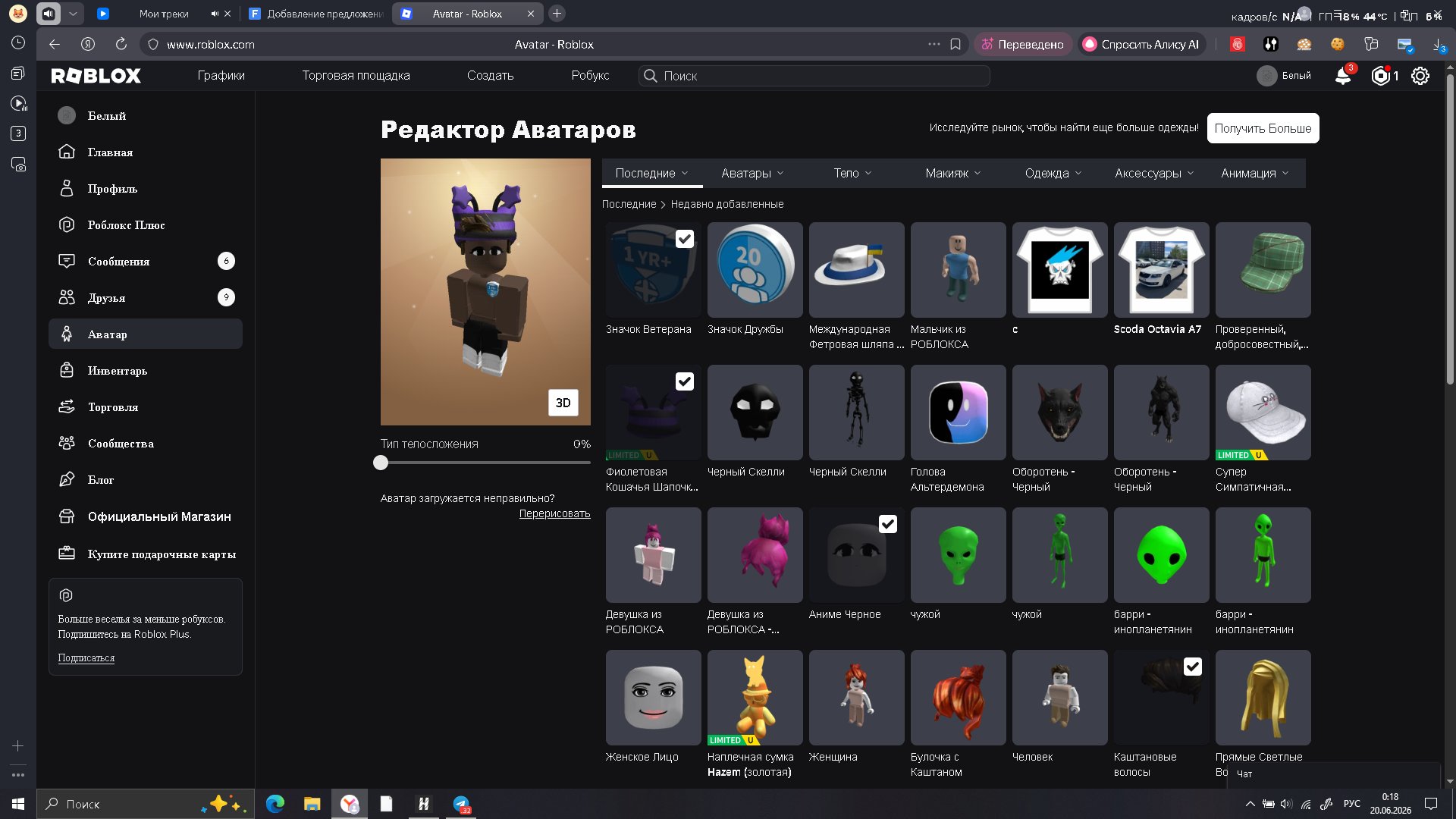This screenshot has height=819, width=1456.
Task: Open the Robux balance icon
Action: click(x=1382, y=76)
